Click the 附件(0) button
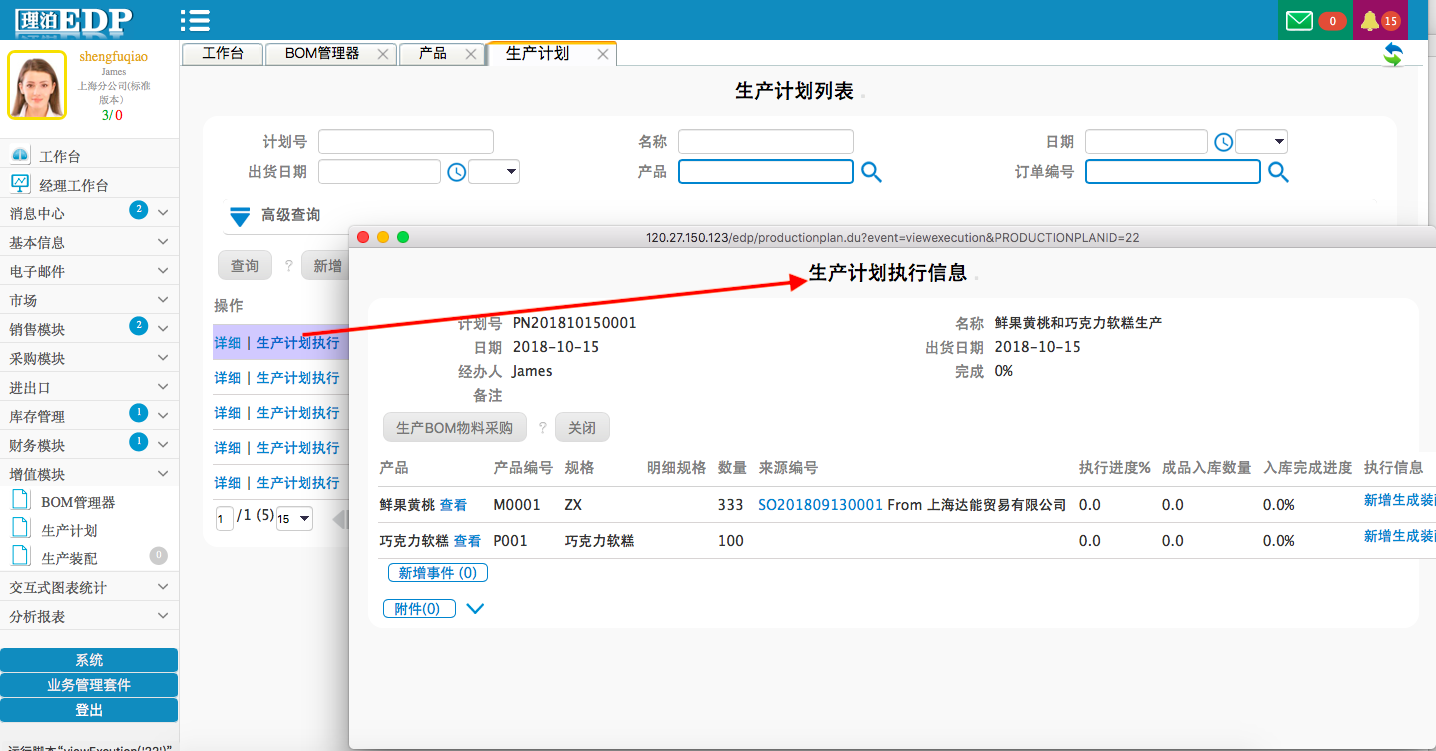Viewport: 1436px width, 751px height. (419, 608)
